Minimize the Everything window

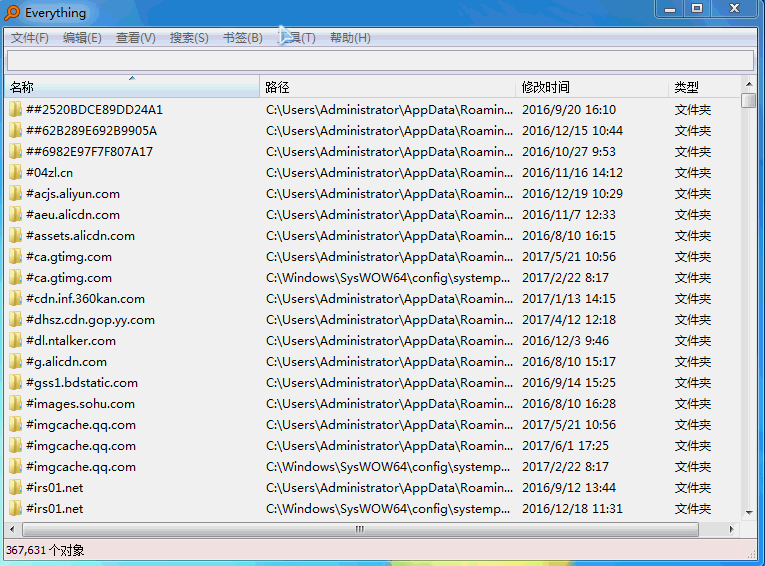[670, 8]
